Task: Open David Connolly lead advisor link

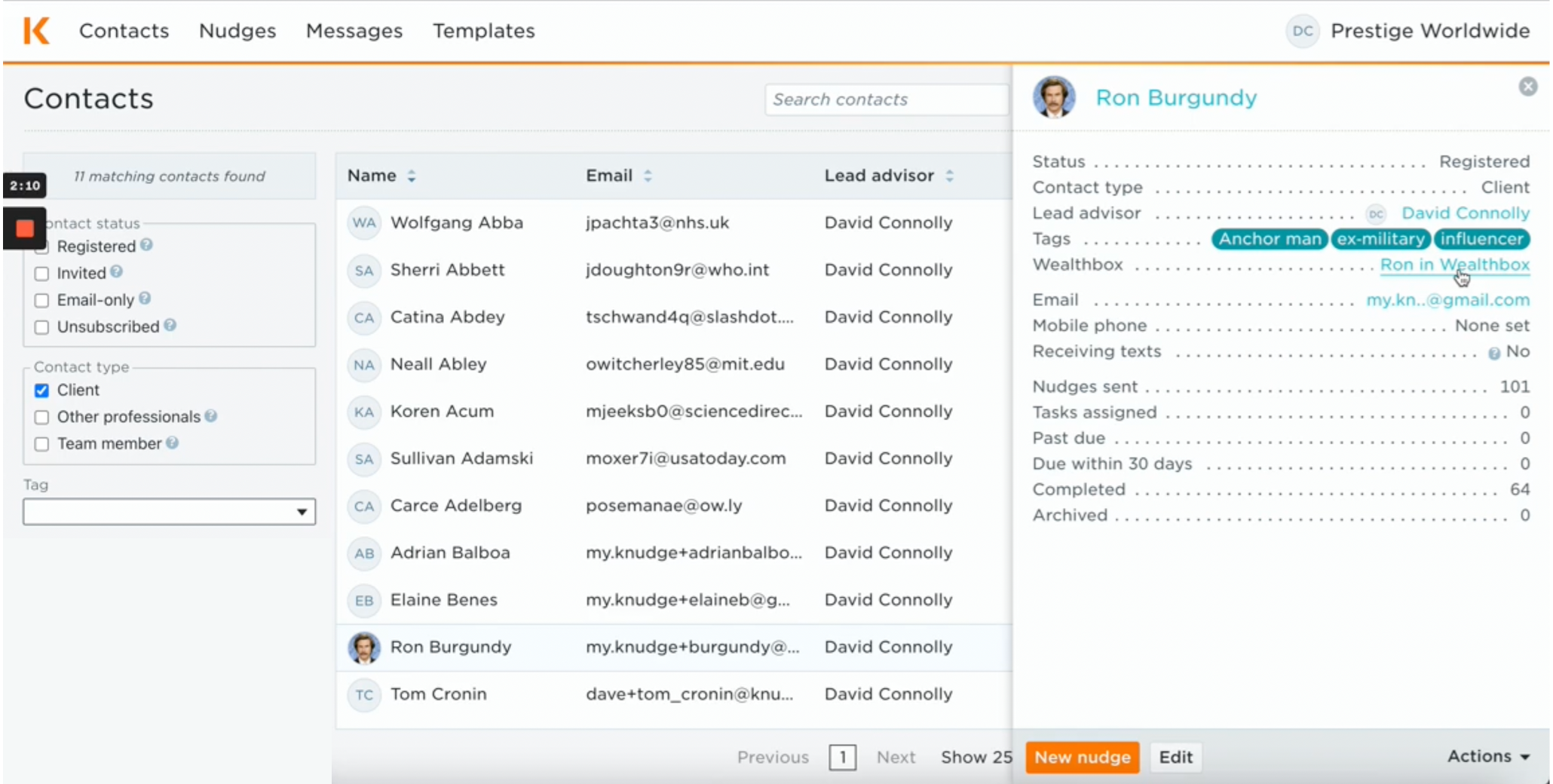Action: coord(1466,213)
